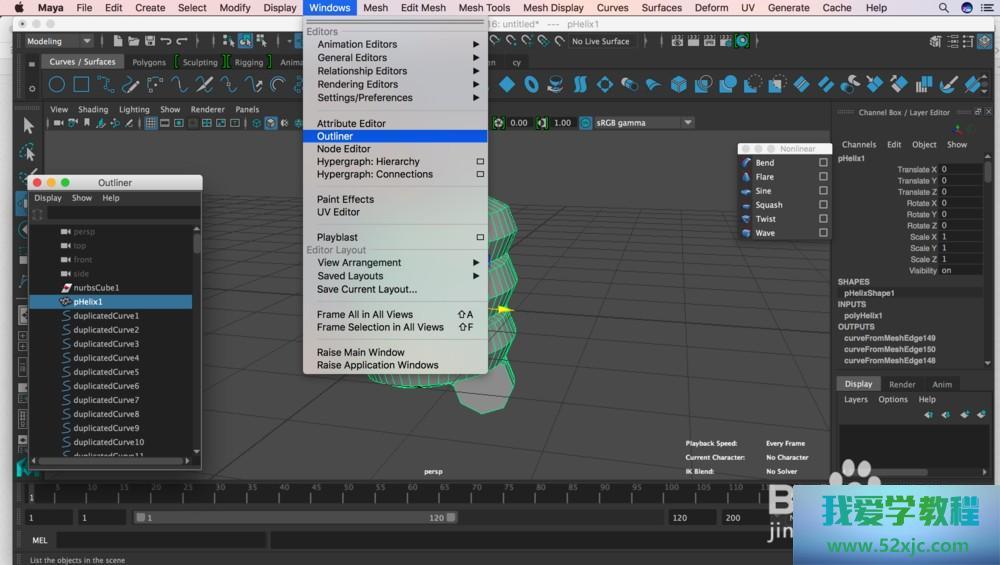Open option box for Squash deformer
The width and height of the screenshot is (1000, 565).
pyautogui.click(x=823, y=204)
